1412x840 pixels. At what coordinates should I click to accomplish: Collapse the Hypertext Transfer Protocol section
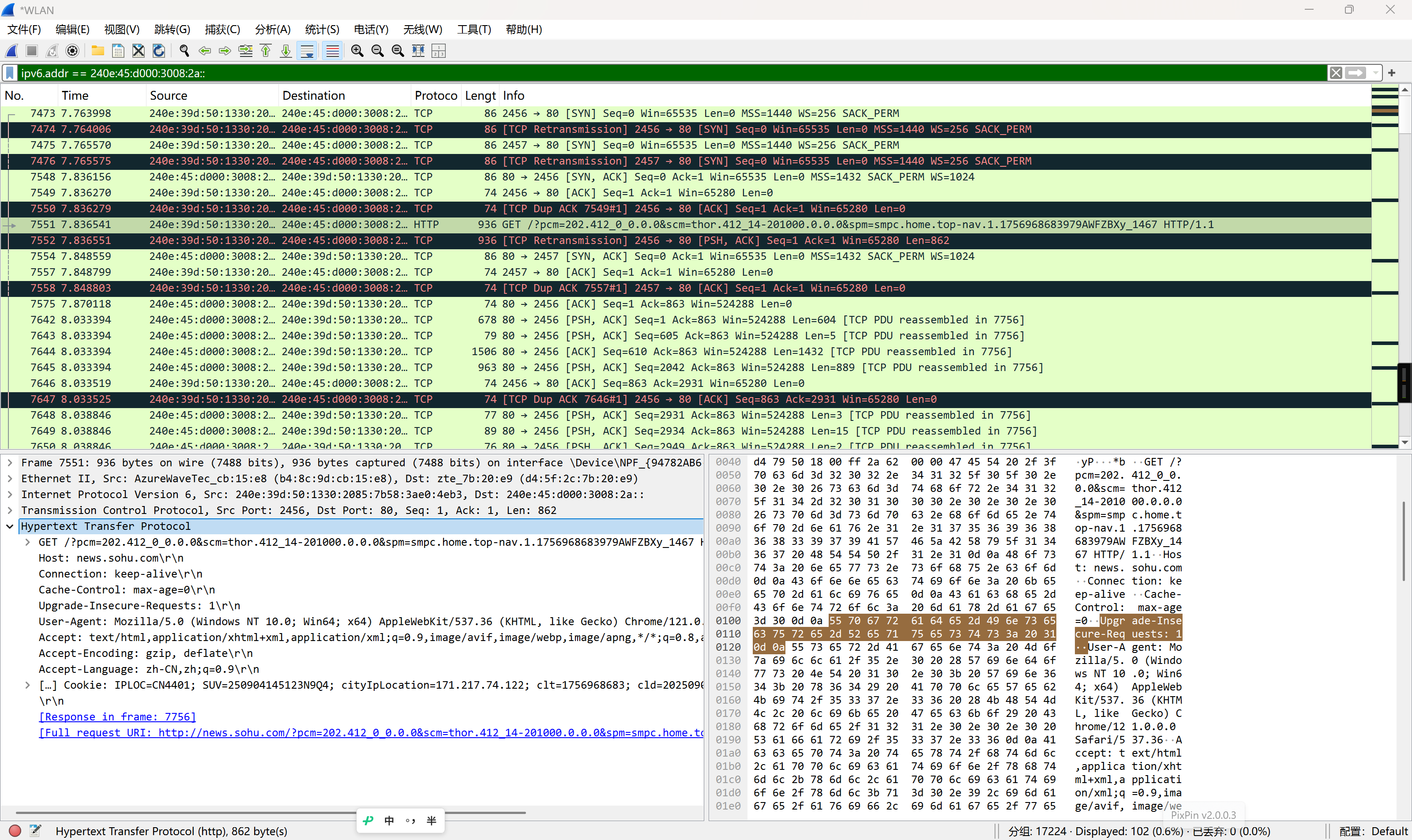point(10,526)
